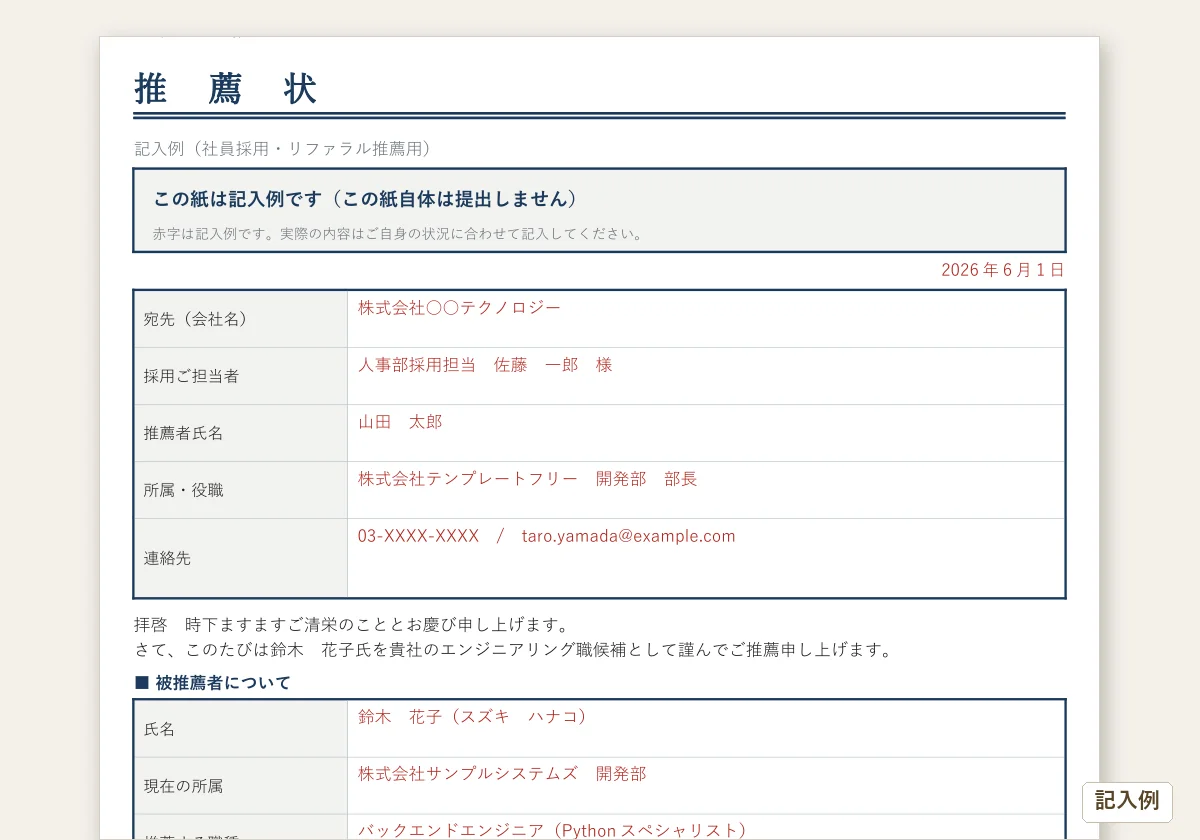Select the phone number 03-XXXX-XXXX
This screenshot has height=840, width=1200.
[x=419, y=536]
